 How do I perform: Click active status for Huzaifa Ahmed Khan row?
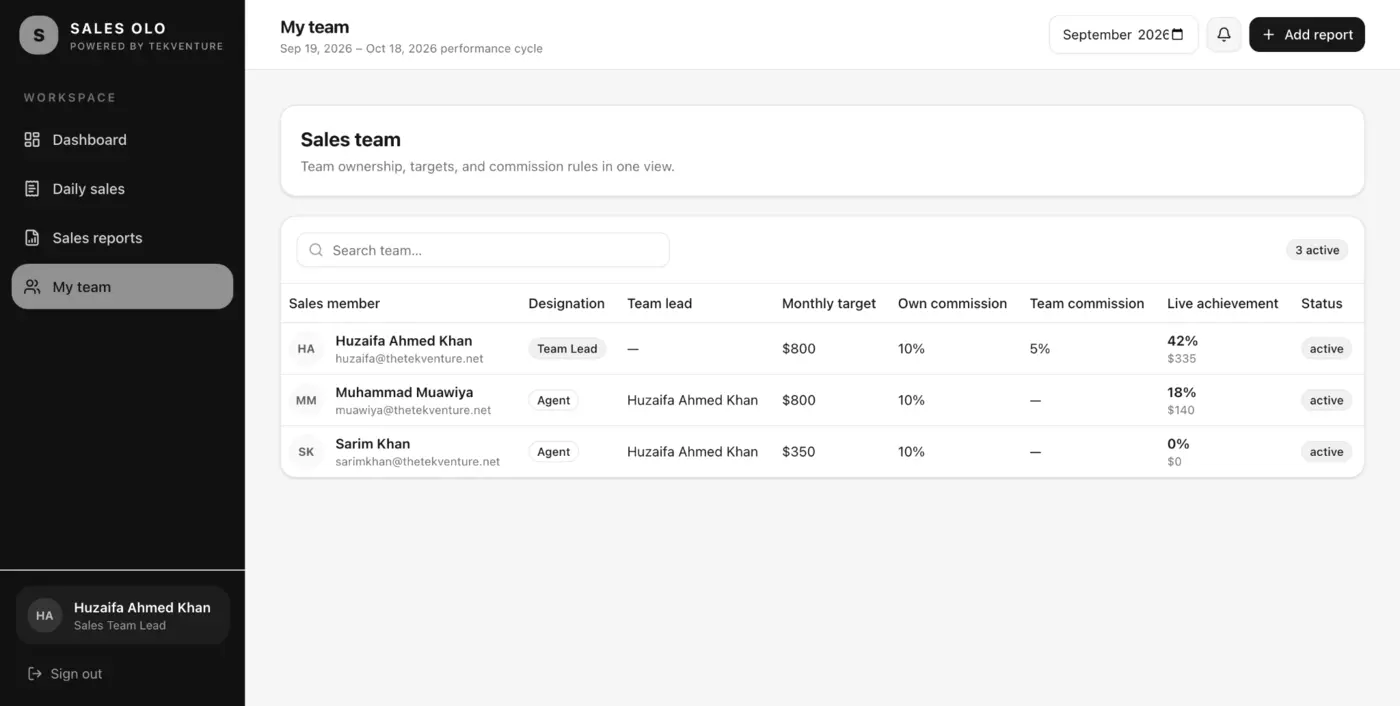pos(1326,349)
